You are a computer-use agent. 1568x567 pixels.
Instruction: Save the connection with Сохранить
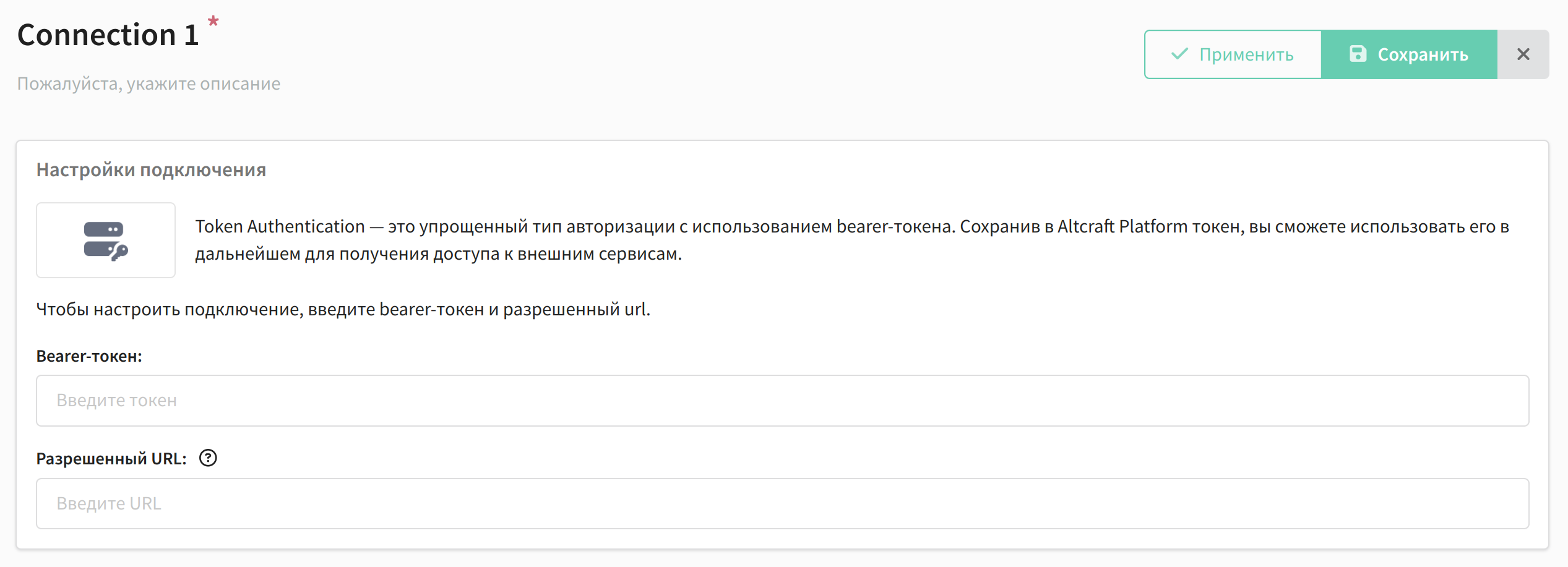1409,54
